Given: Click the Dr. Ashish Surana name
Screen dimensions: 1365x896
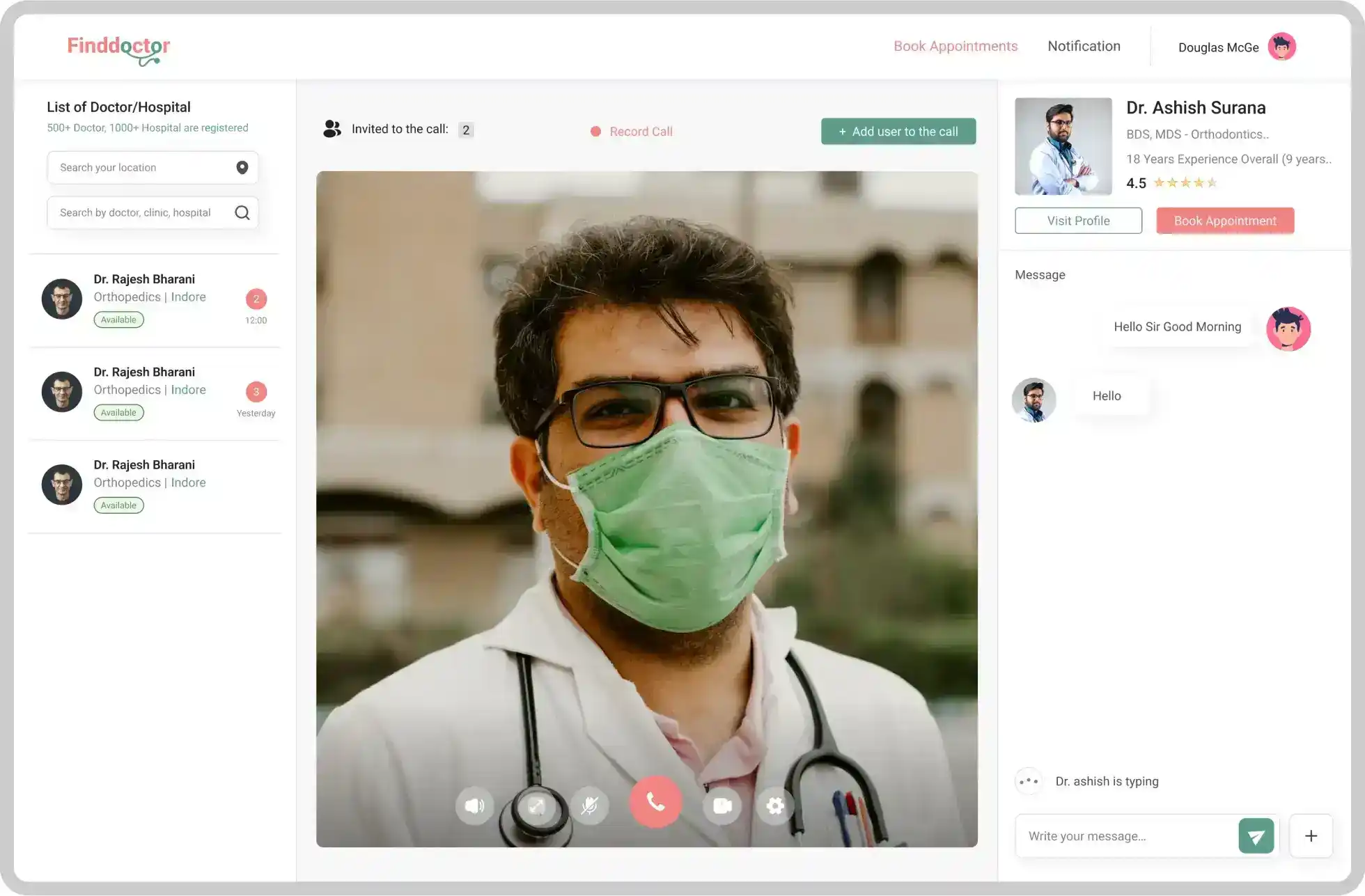Looking at the screenshot, I should [x=1196, y=108].
